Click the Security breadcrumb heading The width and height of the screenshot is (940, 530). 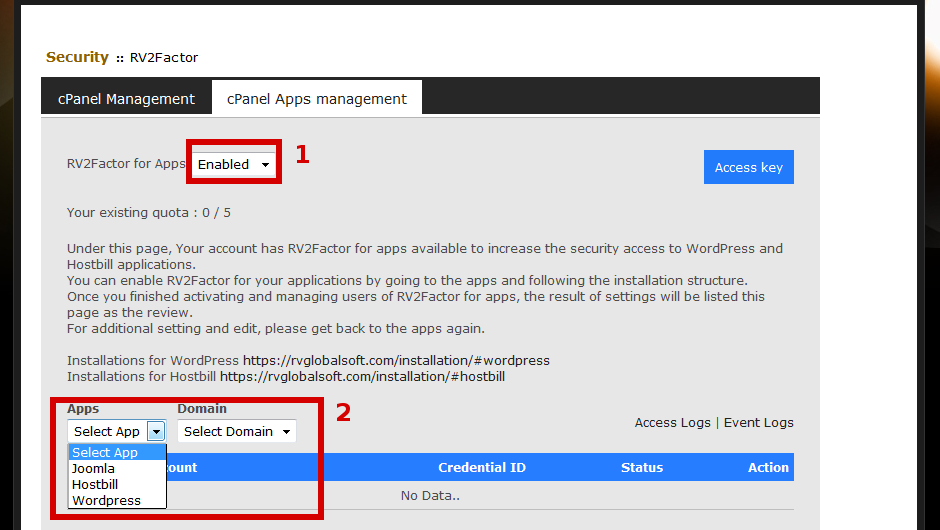click(x=77, y=57)
